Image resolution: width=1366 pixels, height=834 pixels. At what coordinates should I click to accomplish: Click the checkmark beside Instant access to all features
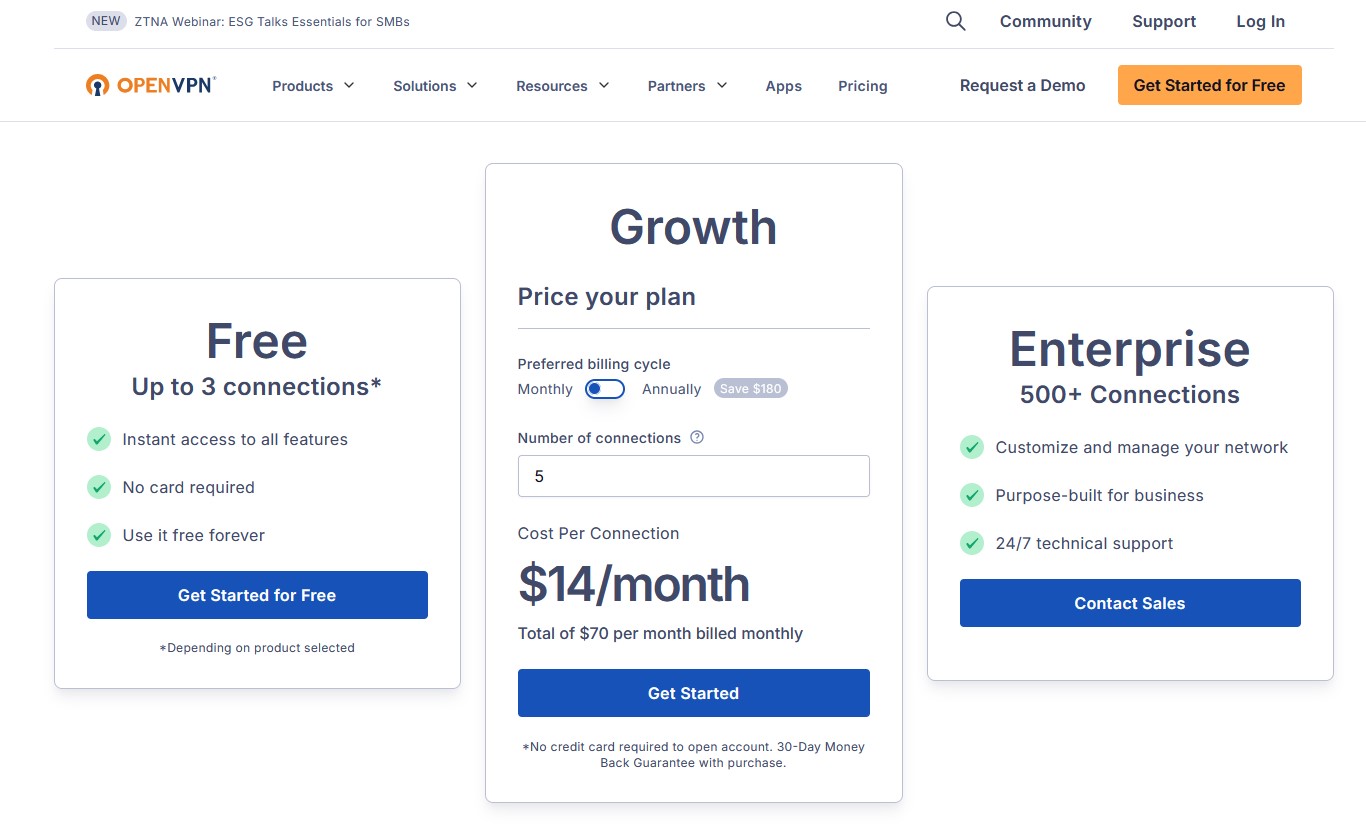pyautogui.click(x=99, y=439)
